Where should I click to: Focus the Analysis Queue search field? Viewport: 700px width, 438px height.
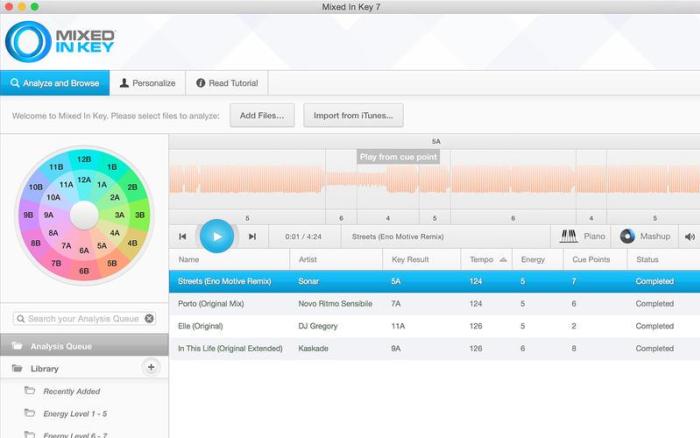tap(83, 318)
